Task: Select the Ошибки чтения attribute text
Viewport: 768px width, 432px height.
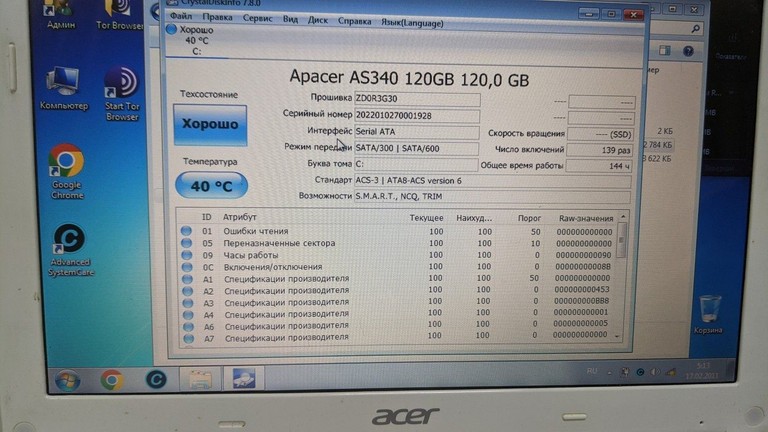Action: (256, 231)
